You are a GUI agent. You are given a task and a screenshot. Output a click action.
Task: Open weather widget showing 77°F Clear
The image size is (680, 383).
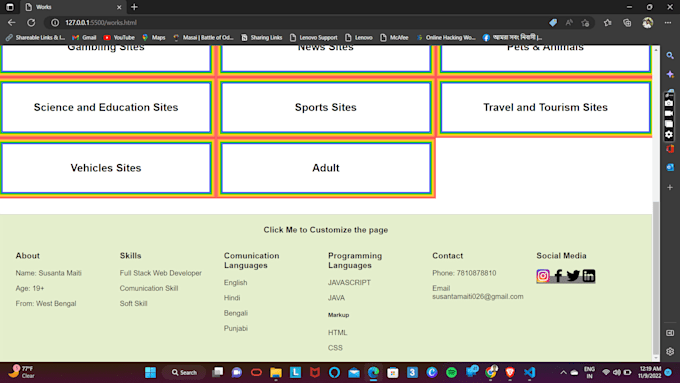click(22, 372)
